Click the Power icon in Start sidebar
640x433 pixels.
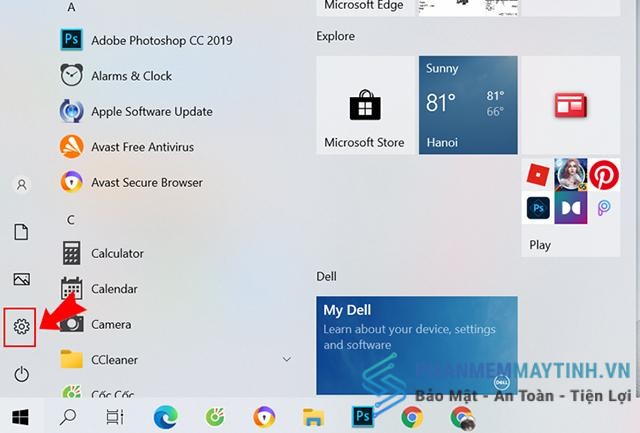pyautogui.click(x=21, y=374)
